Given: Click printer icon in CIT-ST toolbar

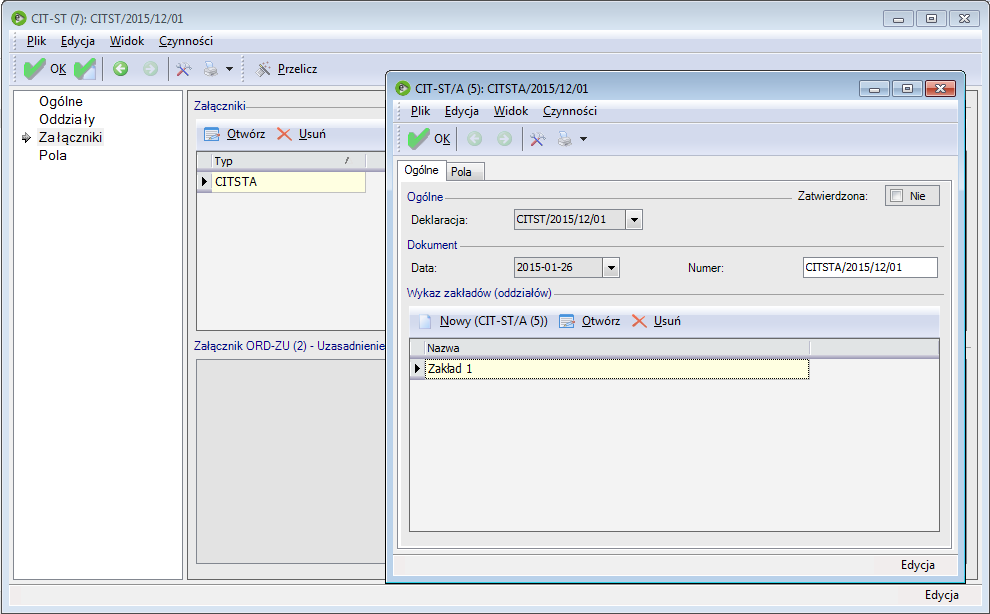Looking at the screenshot, I should (211, 69).
